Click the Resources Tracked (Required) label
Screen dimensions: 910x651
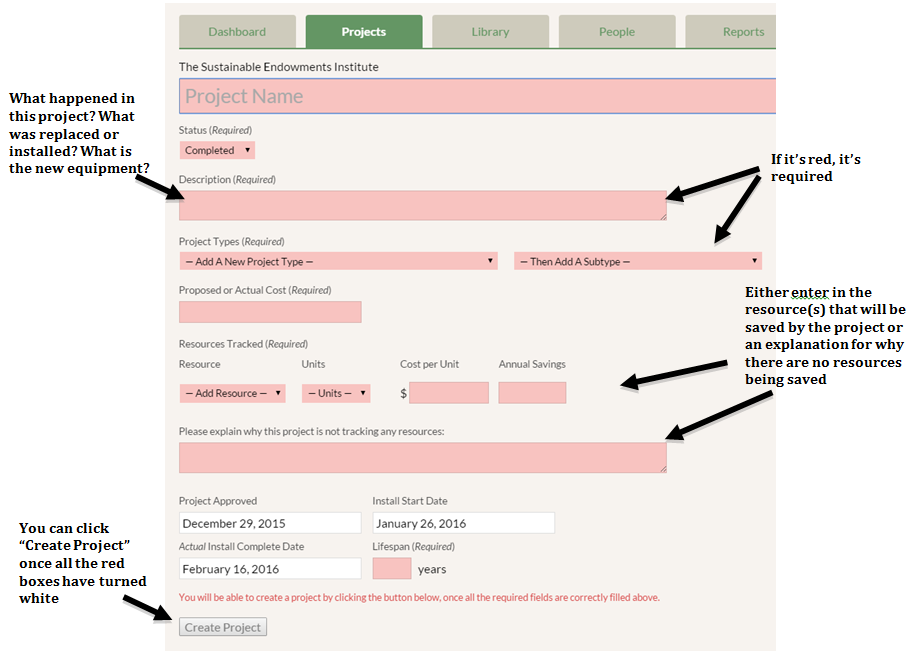(x=243, y=344)
